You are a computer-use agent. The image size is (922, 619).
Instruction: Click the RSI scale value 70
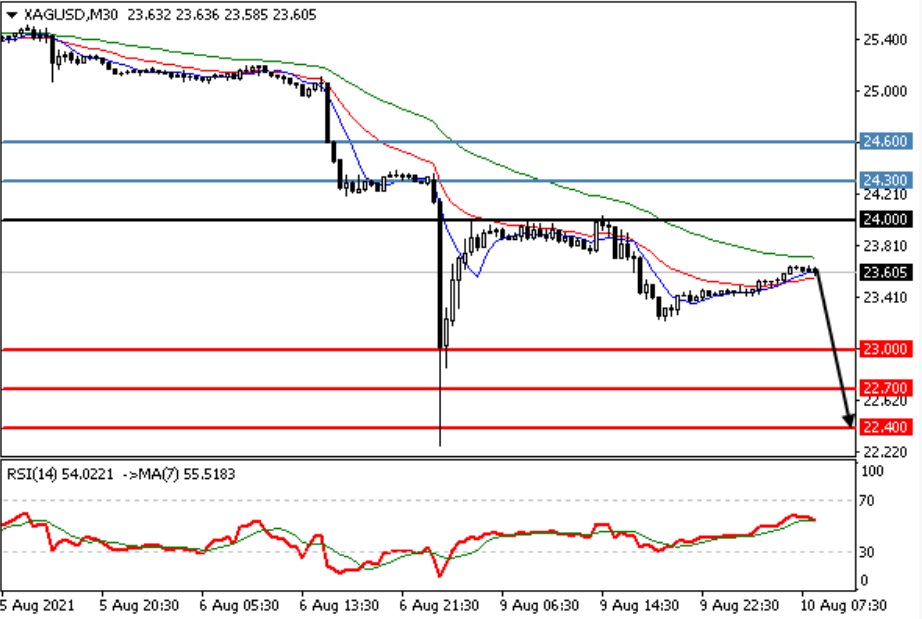pos(867,501)
